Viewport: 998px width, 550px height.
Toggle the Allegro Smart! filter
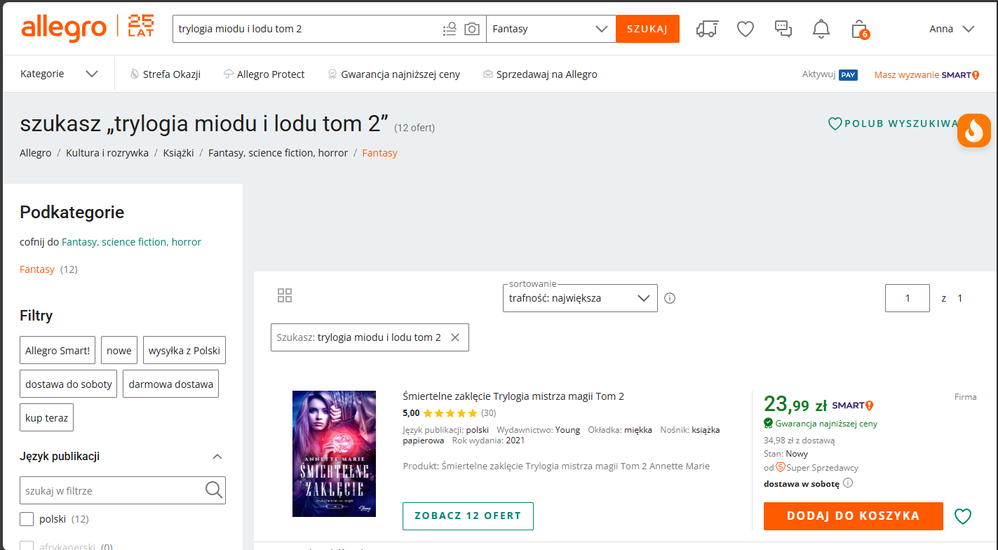click(x=58, y=350)
